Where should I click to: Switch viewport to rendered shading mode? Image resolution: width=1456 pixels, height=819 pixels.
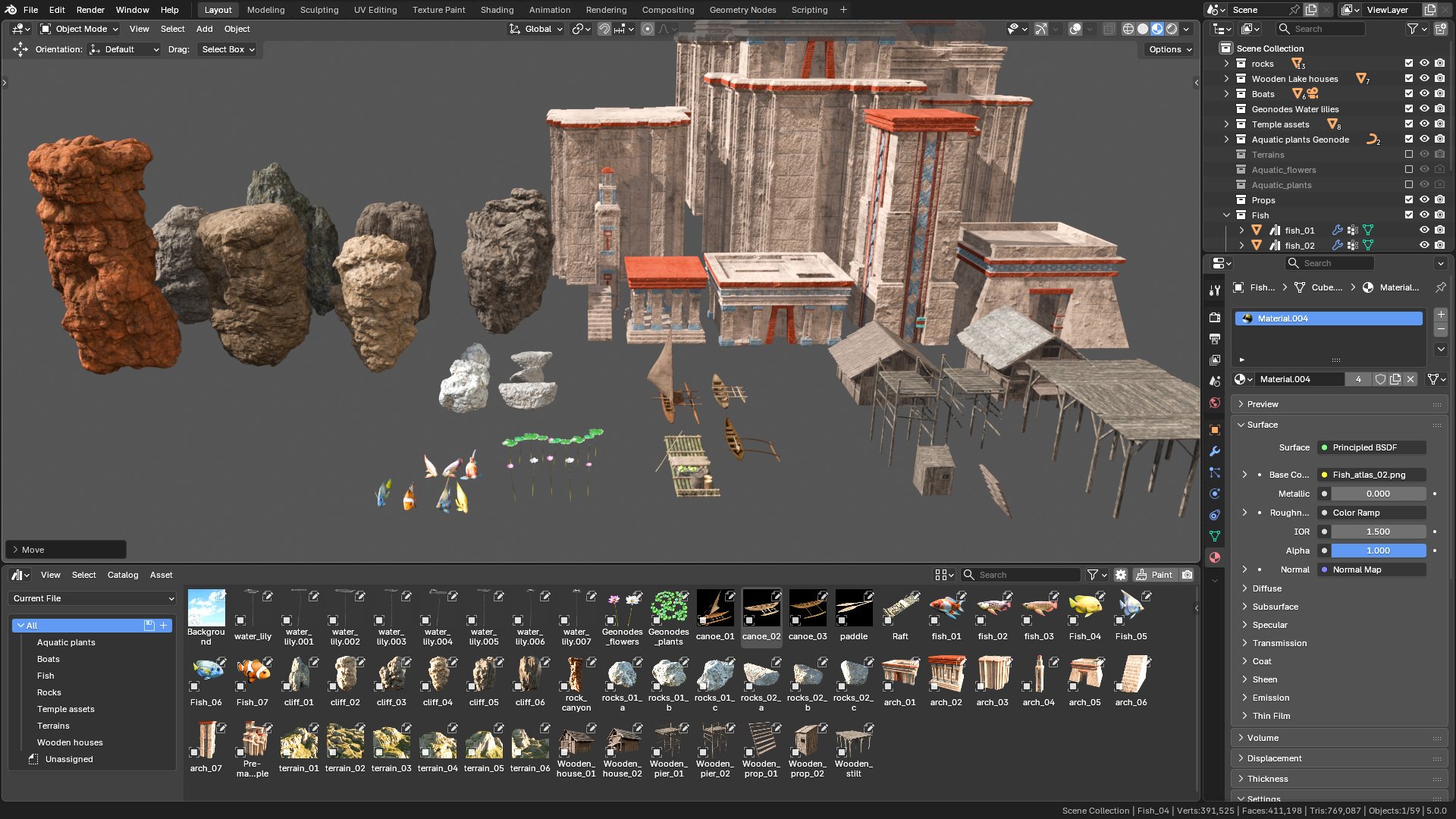click(x=1172, y=29)
